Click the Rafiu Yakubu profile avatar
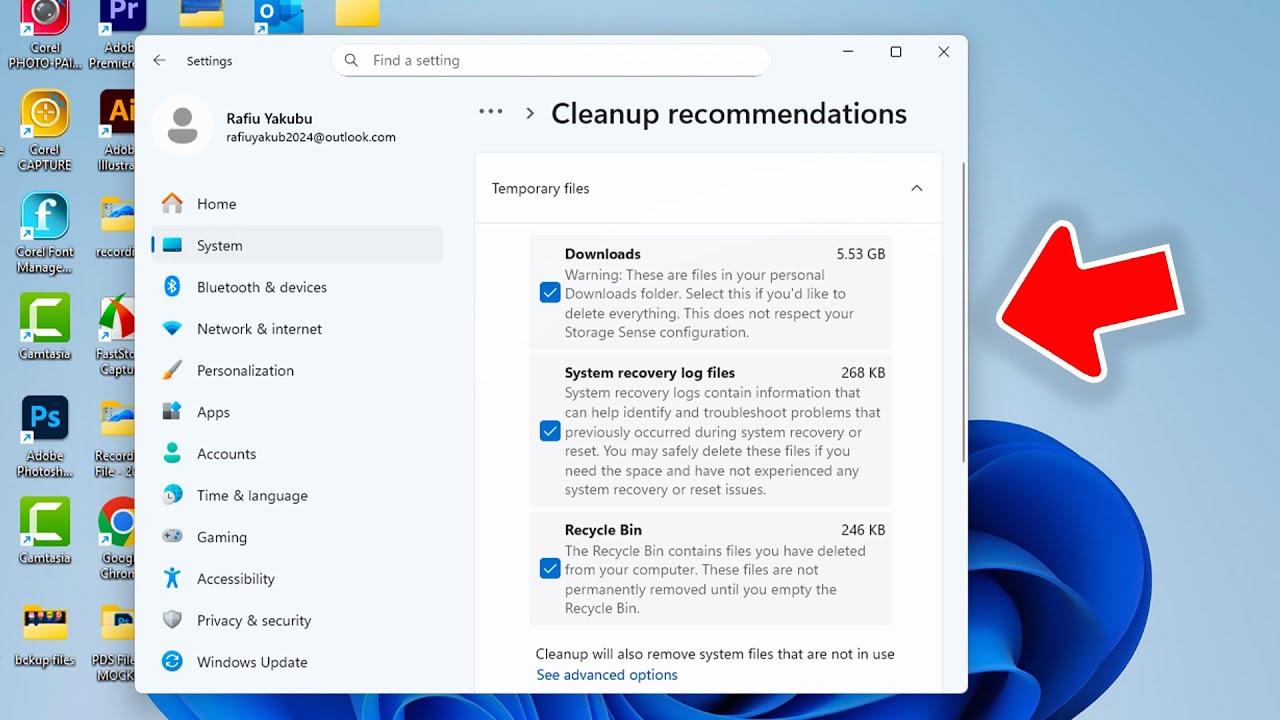 click(x=182, y=125)
